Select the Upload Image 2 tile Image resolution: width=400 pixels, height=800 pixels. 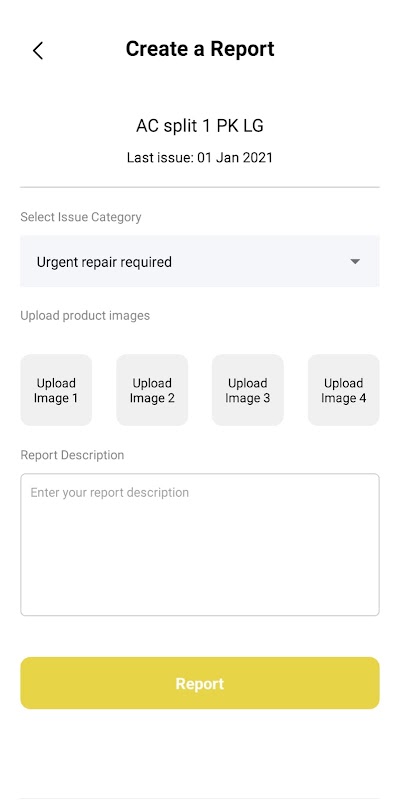click(152, 390)
